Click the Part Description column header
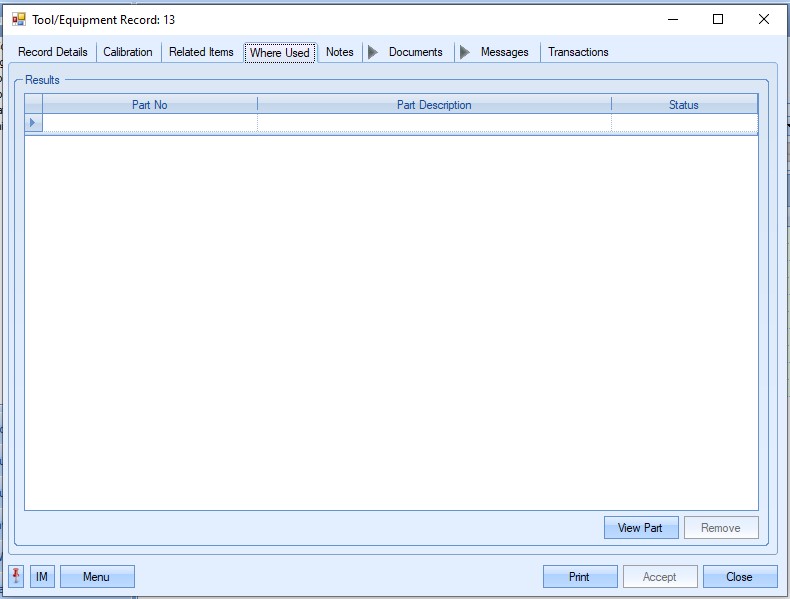790x599 pixels. coord(434,105)
